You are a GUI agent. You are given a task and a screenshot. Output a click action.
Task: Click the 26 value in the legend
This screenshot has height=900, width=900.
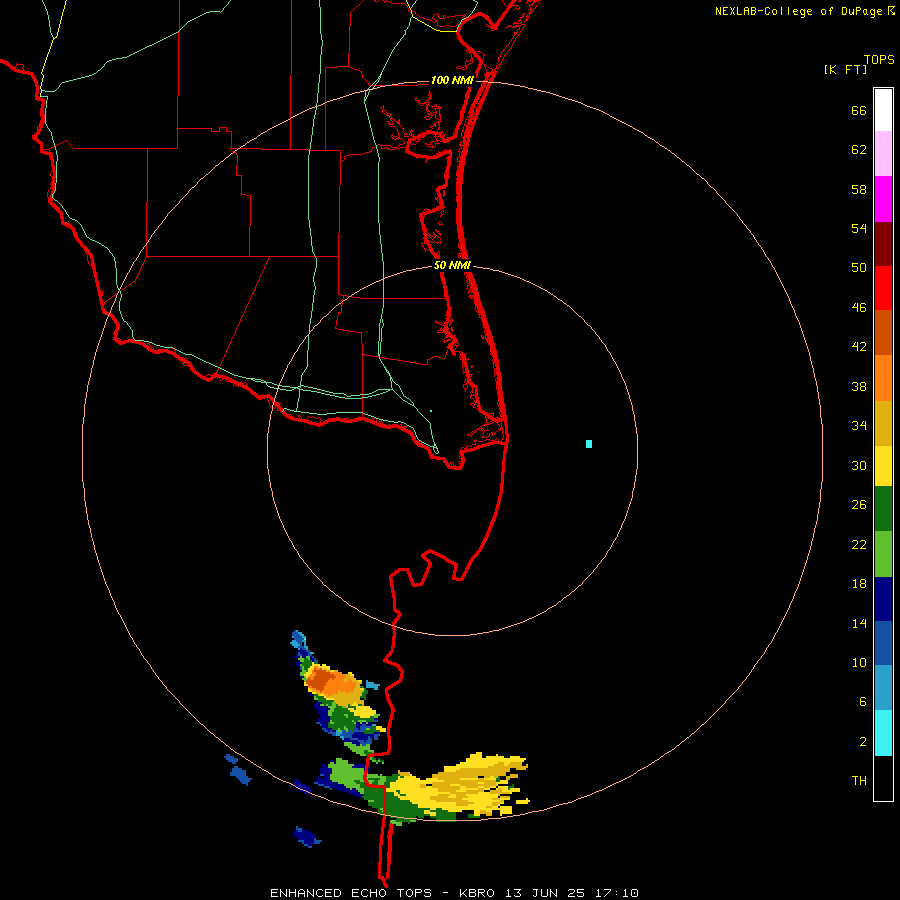pos(859,505)
